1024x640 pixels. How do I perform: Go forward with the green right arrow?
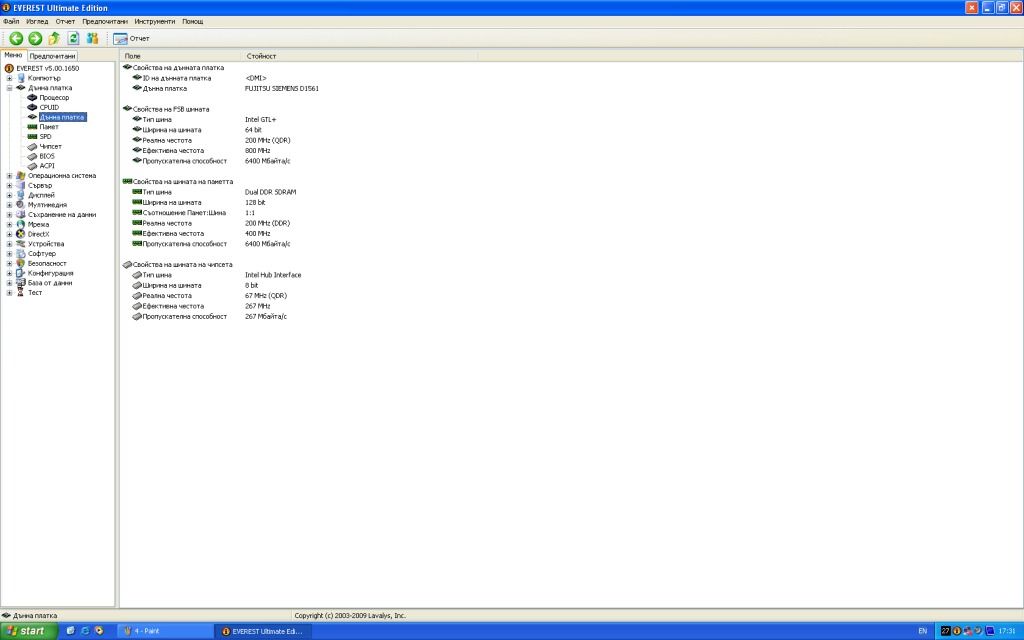pyautogui.click(x=35, y=39)
